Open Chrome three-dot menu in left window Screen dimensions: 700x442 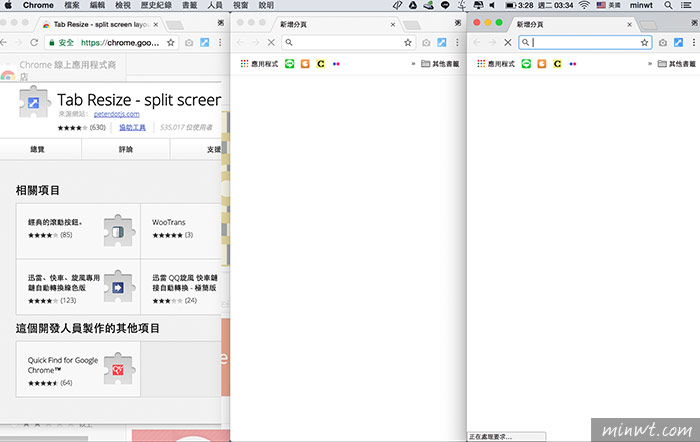coord(220,42)
